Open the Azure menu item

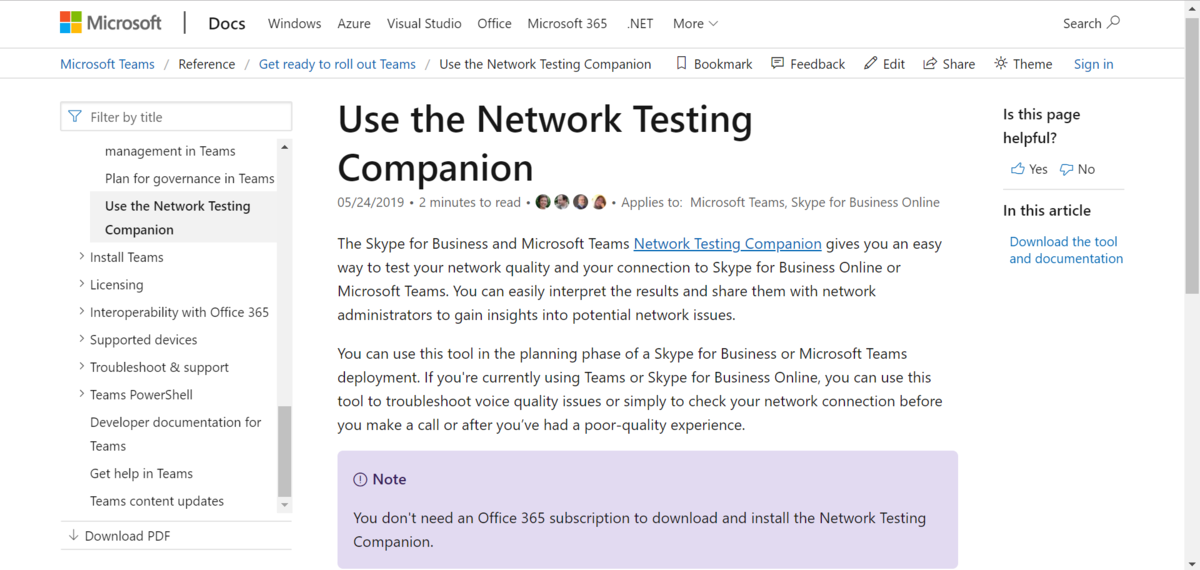[x=354, y=23]
